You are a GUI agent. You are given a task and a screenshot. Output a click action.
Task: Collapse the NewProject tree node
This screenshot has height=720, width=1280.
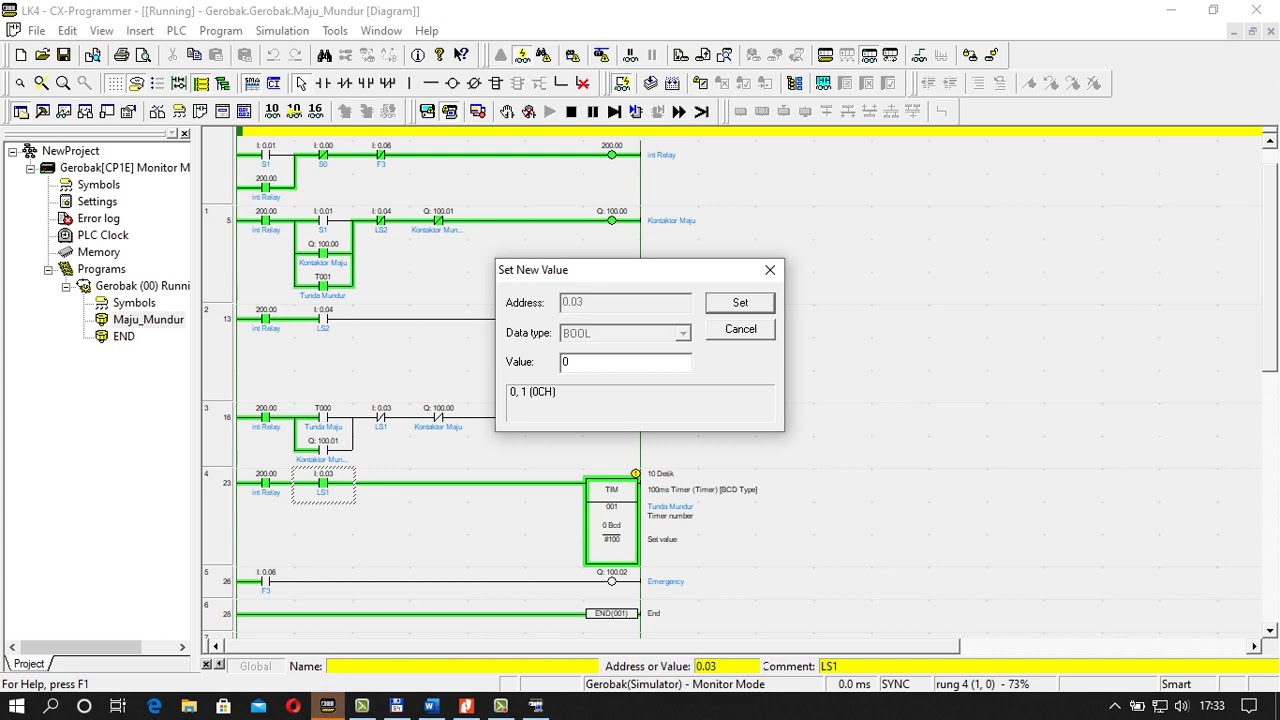coord(13,151)
